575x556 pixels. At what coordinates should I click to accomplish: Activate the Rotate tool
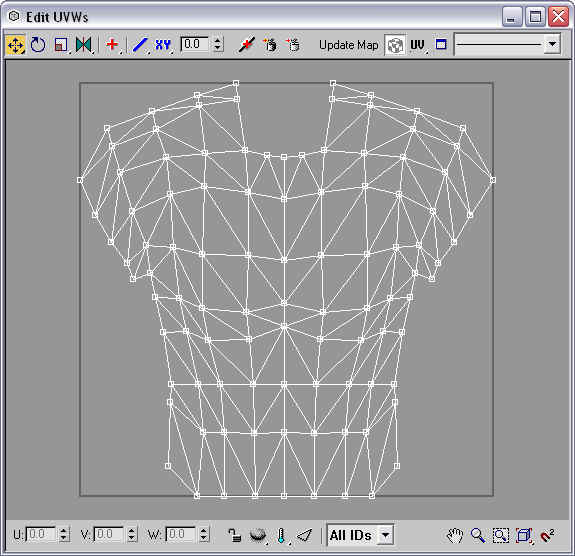(x=38, y=45)
